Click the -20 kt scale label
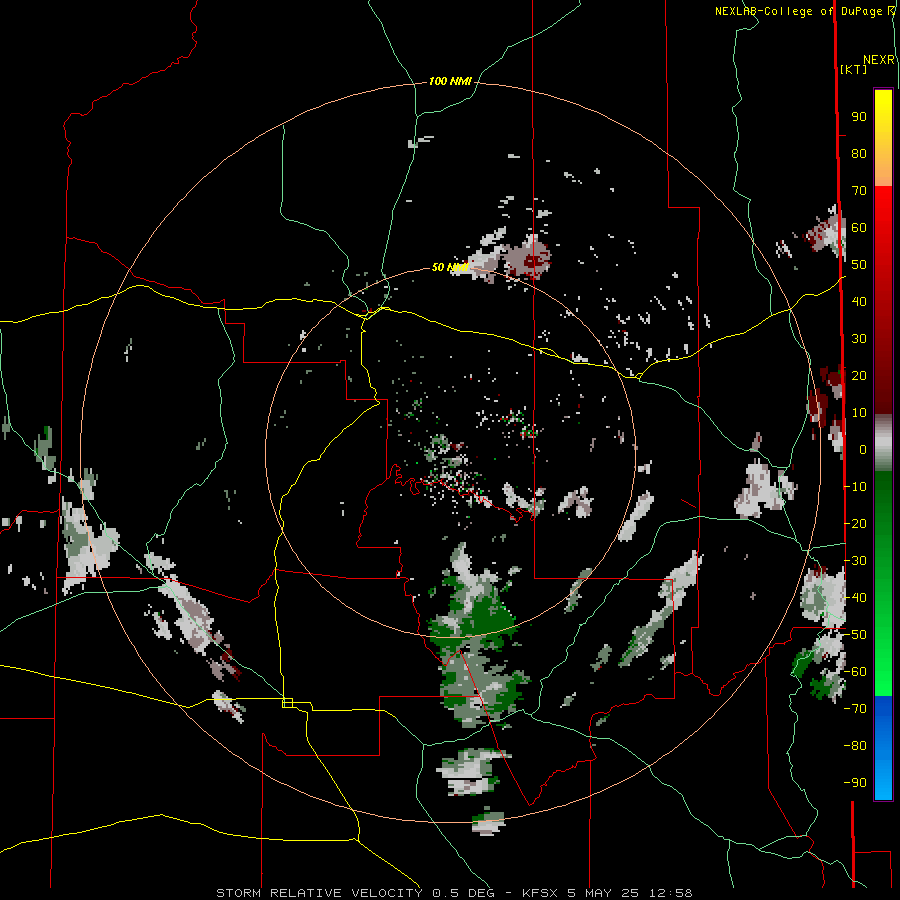 tap(855, 523)
